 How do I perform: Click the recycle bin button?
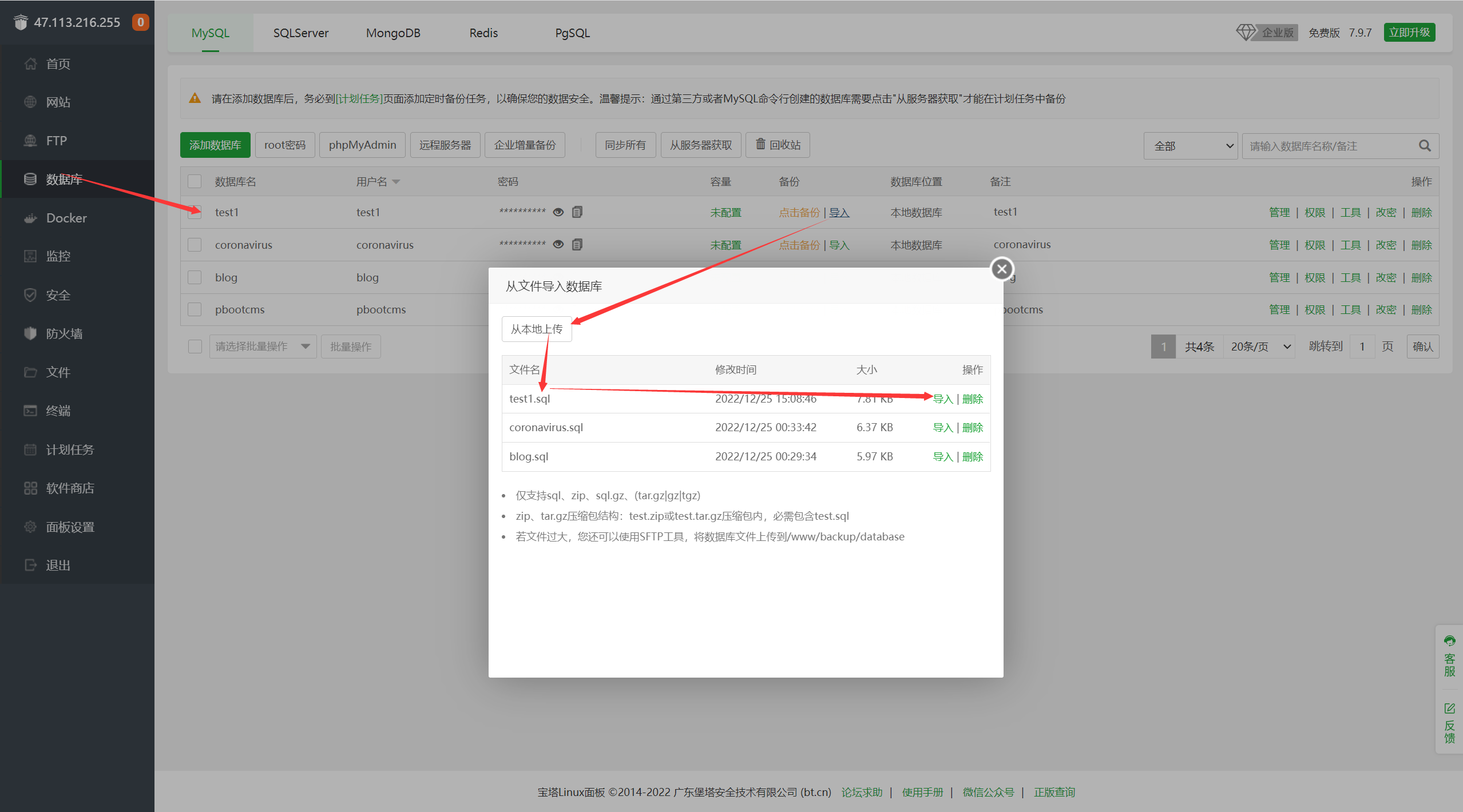[x=778, y=145]
